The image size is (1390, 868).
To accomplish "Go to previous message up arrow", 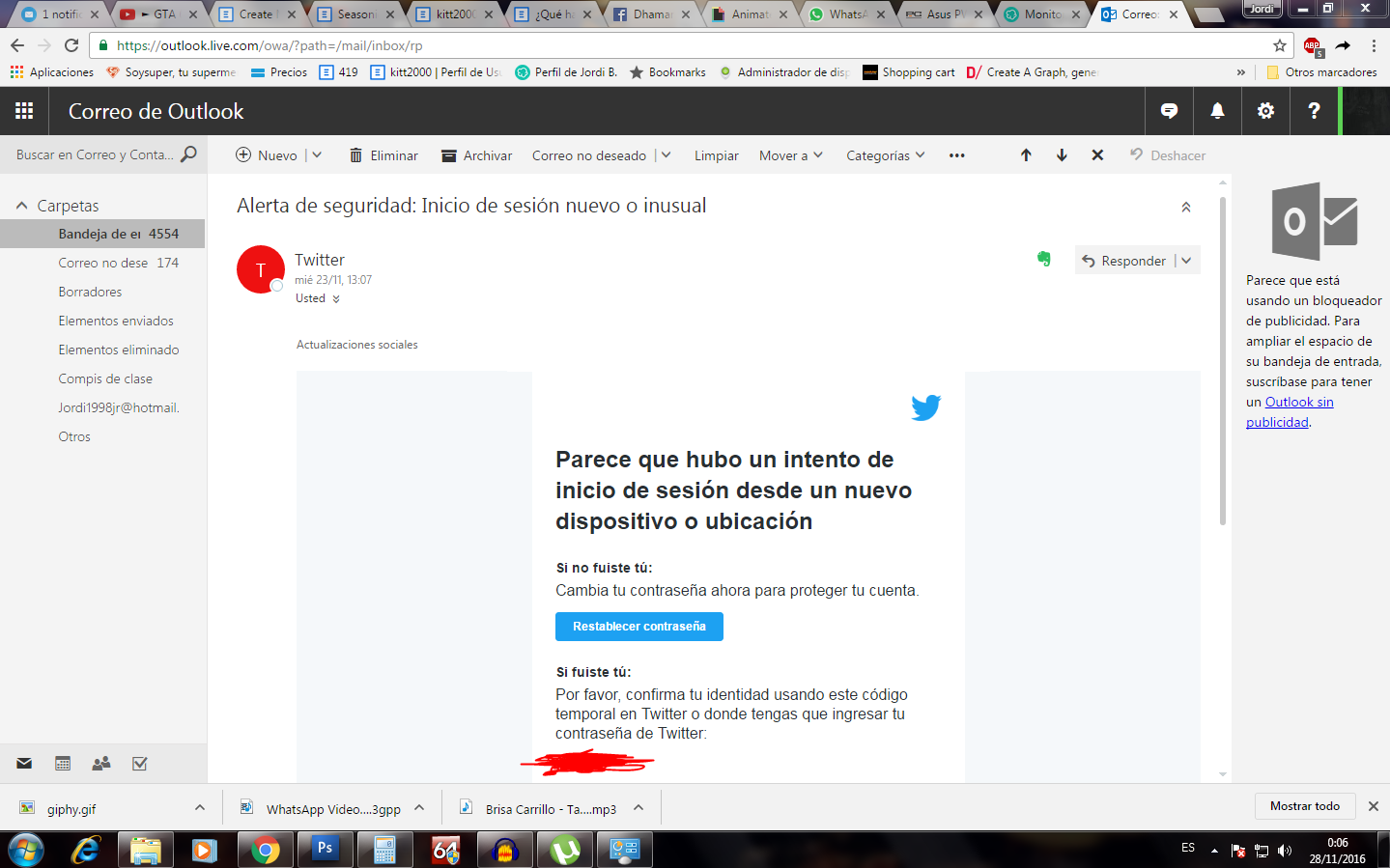I will click(1026, 155).
